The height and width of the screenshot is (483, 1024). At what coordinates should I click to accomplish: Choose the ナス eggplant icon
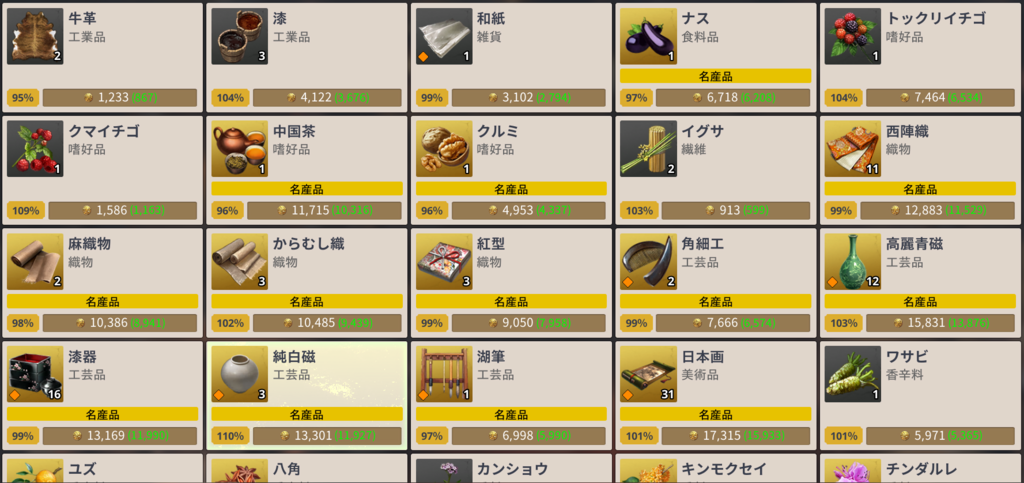point(648,37)
